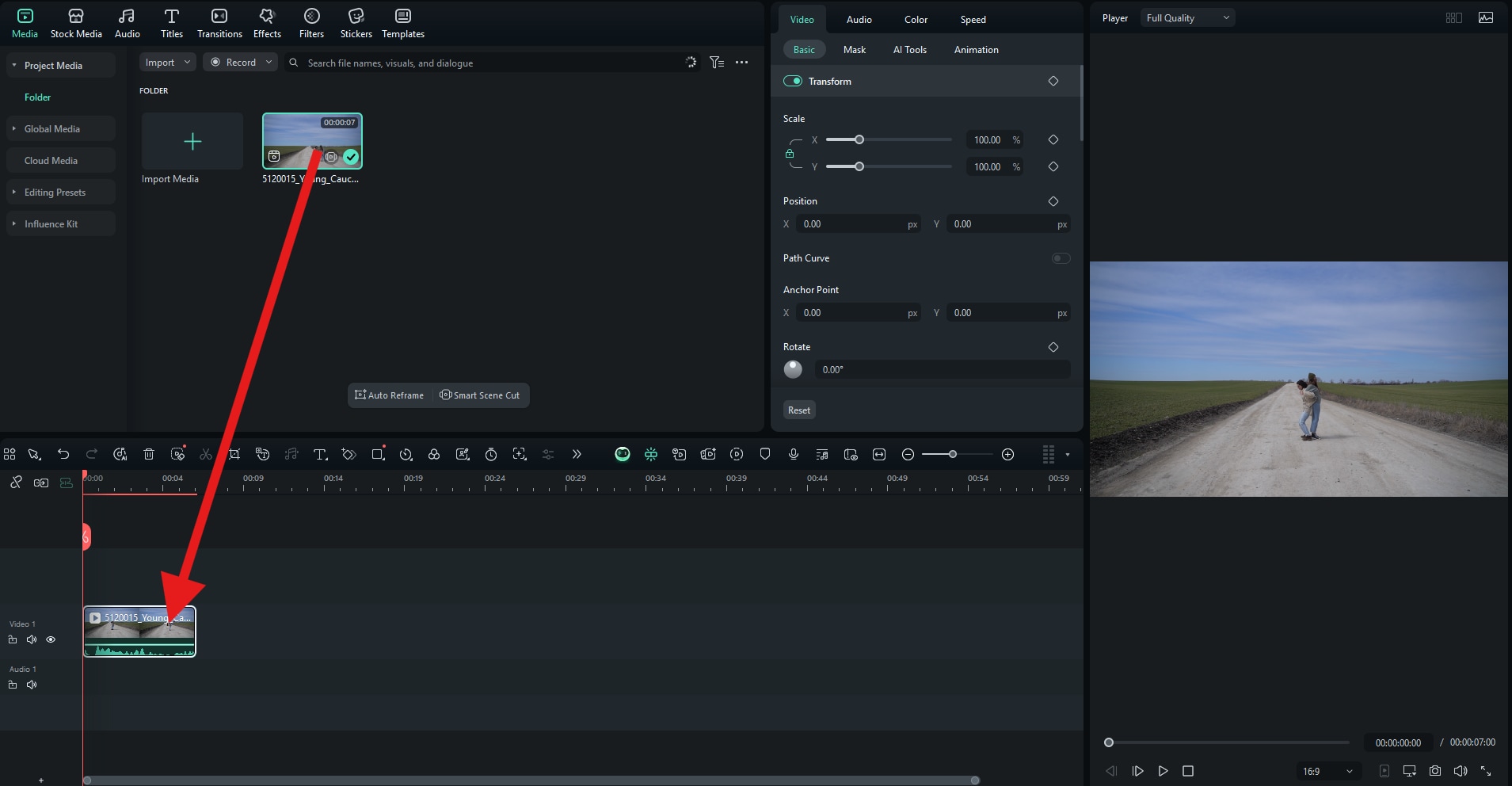
Task: Show more timeline tools with double chevron
Action: [577, 454]
